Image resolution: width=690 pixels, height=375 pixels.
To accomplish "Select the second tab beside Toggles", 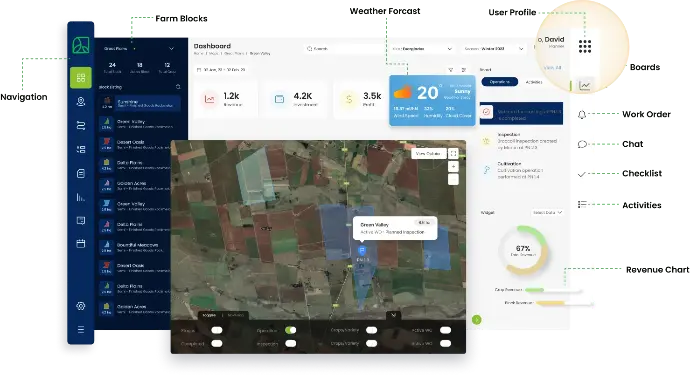I will click(235, 315).
